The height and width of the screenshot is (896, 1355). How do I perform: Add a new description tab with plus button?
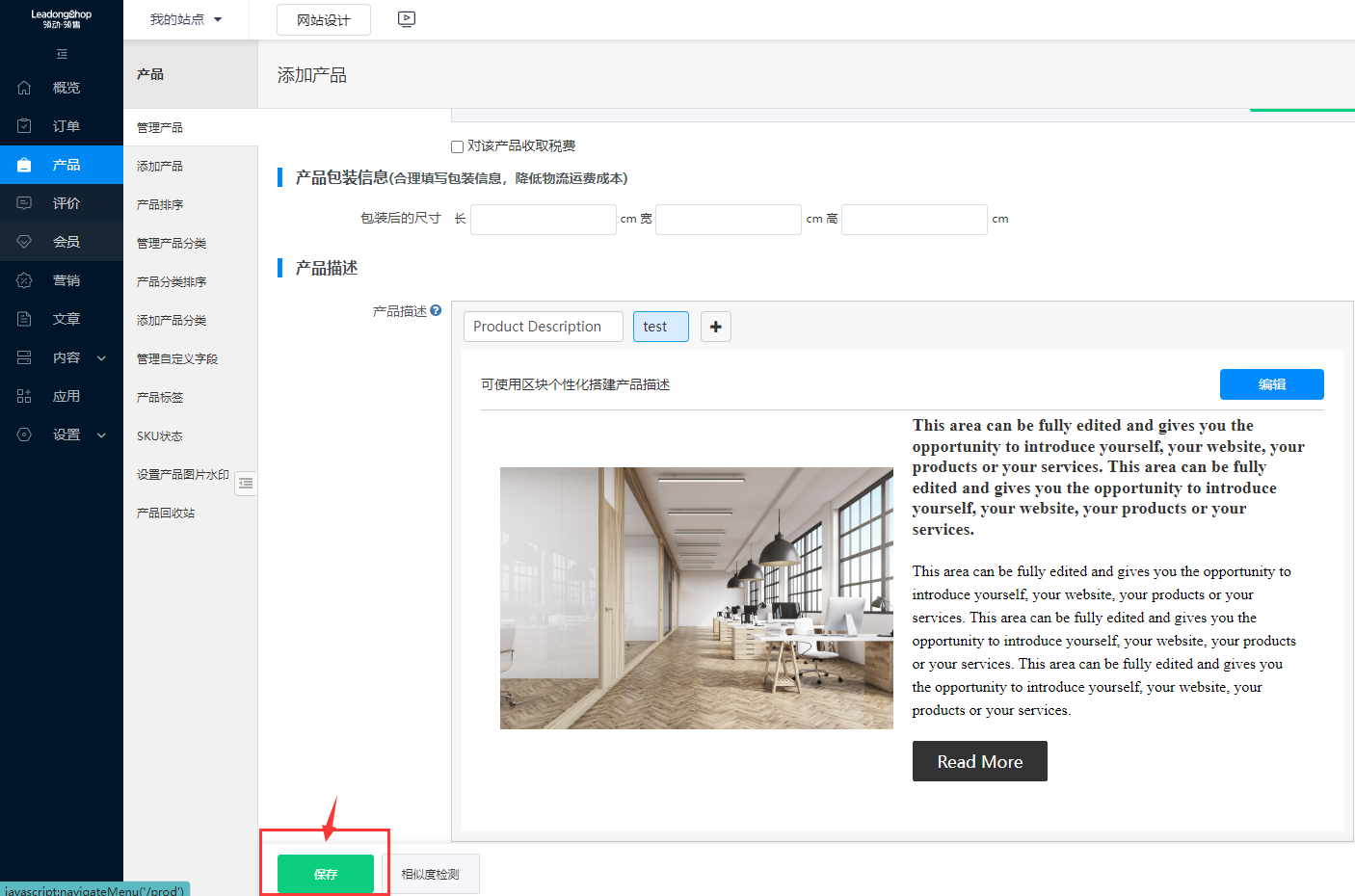(715, 327)
